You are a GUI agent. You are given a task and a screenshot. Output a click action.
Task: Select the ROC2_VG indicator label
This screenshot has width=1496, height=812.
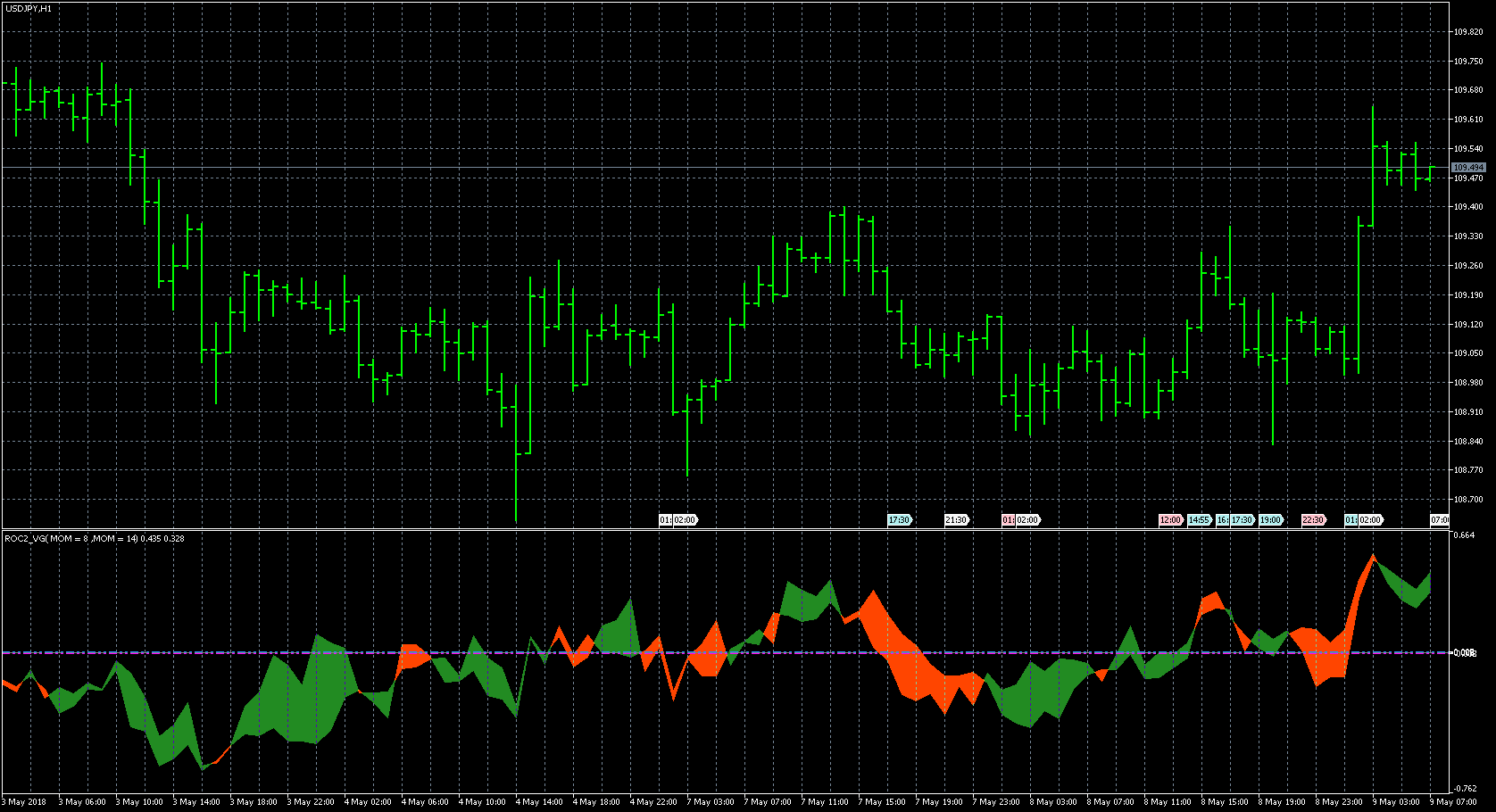(x=94, y=539)
